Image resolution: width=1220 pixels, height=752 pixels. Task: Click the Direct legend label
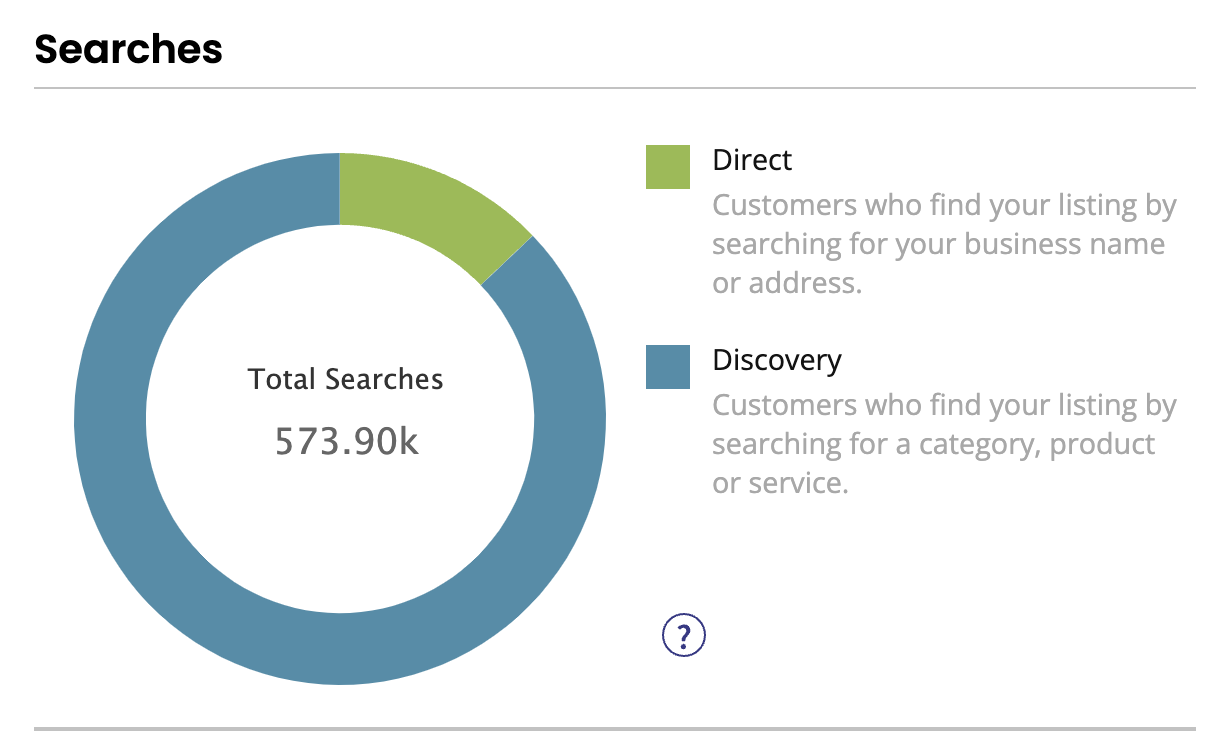(752, 160)
